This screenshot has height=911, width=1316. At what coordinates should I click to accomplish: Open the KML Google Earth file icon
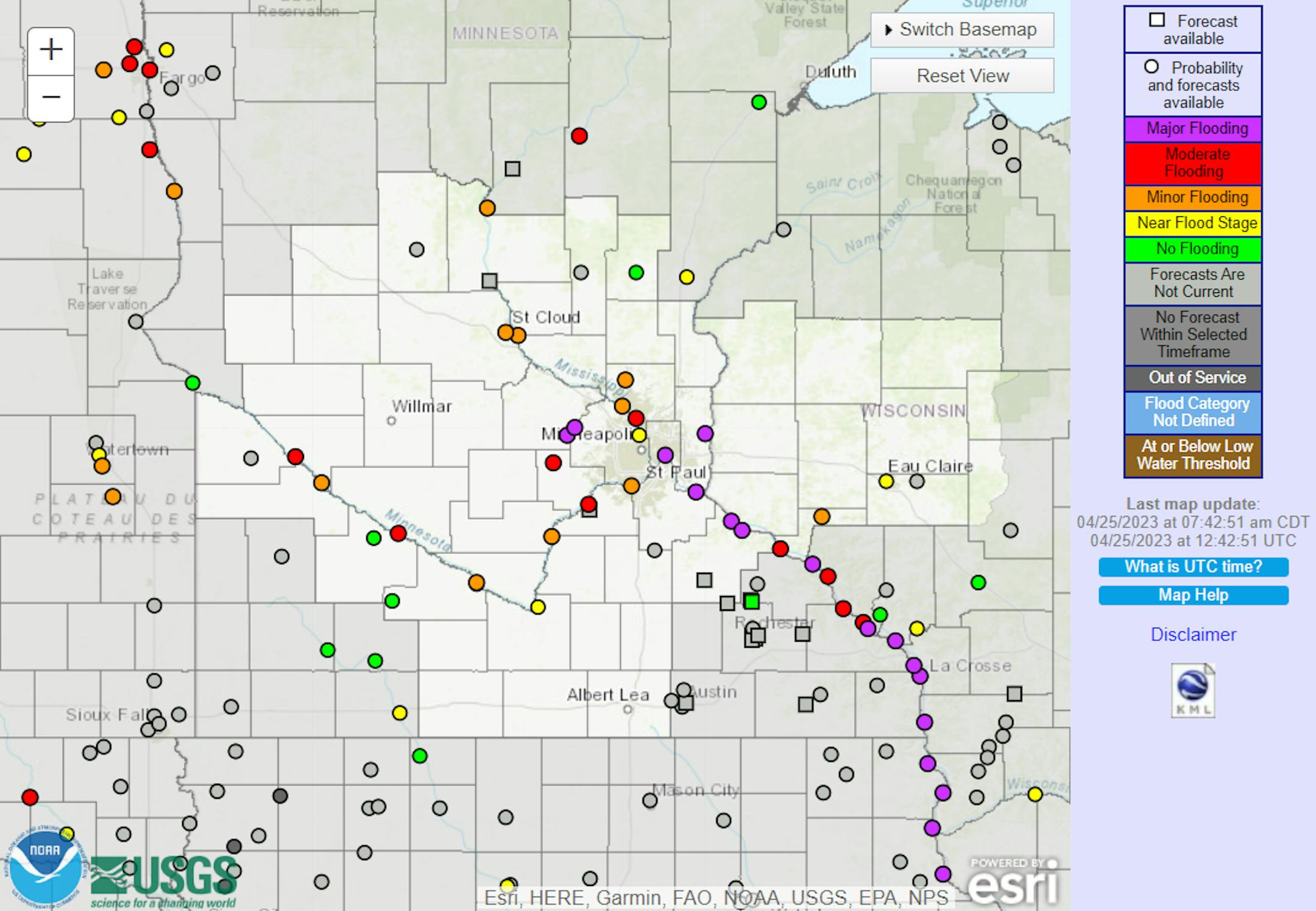[1193, 690]
